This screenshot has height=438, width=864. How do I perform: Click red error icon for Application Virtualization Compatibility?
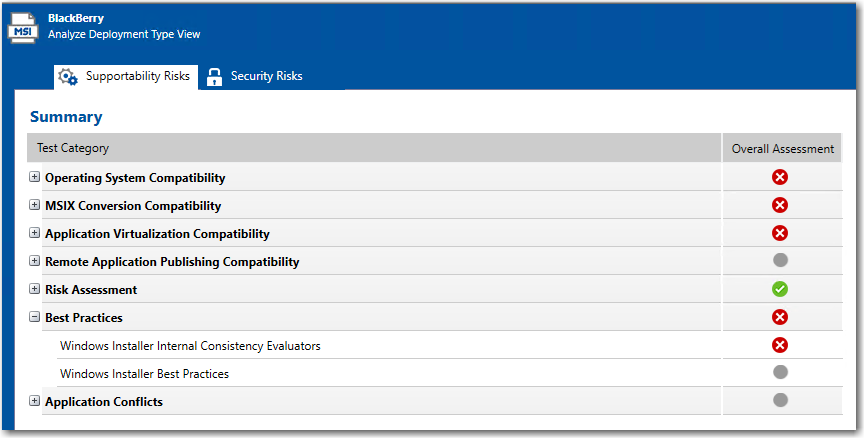pyautogui.click(x=781, y=233)
